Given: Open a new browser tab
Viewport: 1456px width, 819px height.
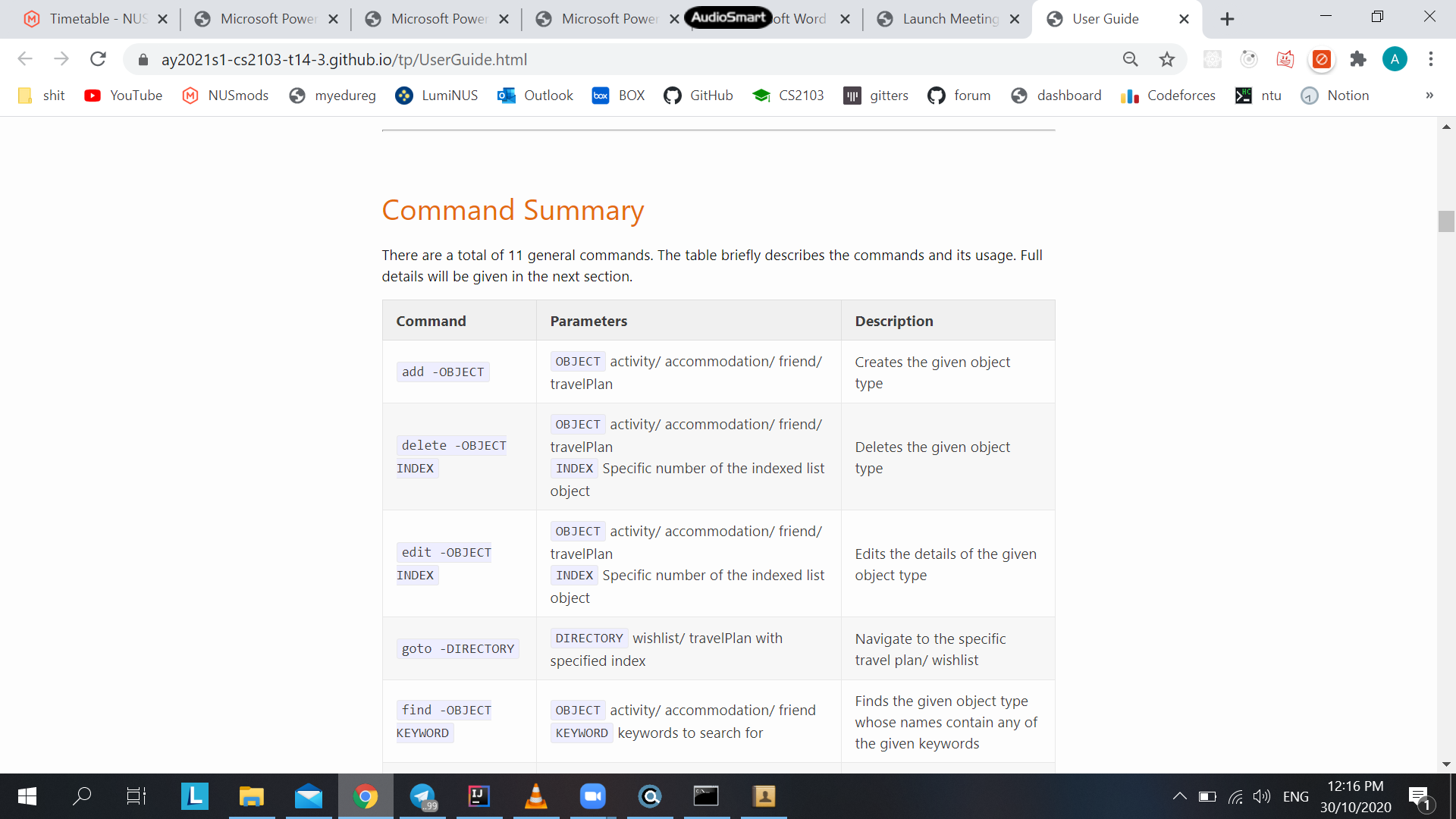Looking at the screenshot, I should 1227,19.
